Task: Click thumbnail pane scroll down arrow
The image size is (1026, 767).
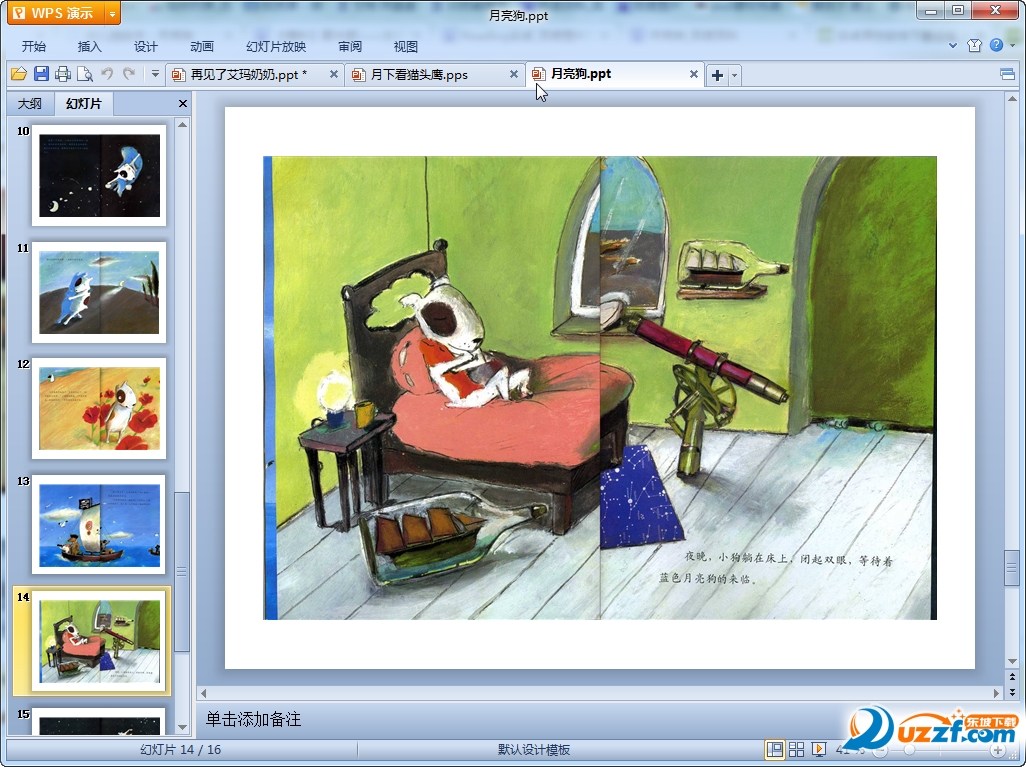Action: point(183,727)
